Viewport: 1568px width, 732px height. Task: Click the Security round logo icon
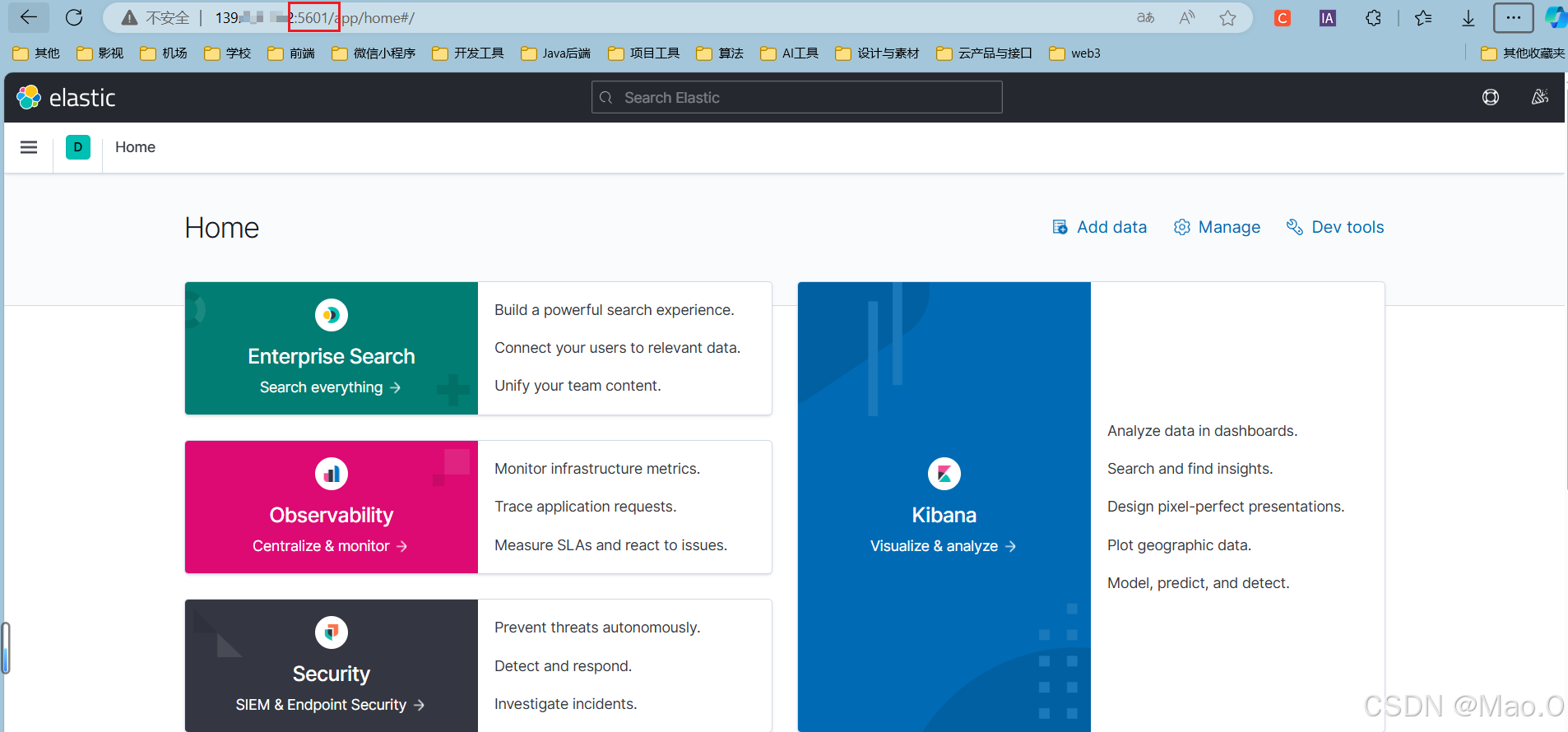[x=332, y=632]
